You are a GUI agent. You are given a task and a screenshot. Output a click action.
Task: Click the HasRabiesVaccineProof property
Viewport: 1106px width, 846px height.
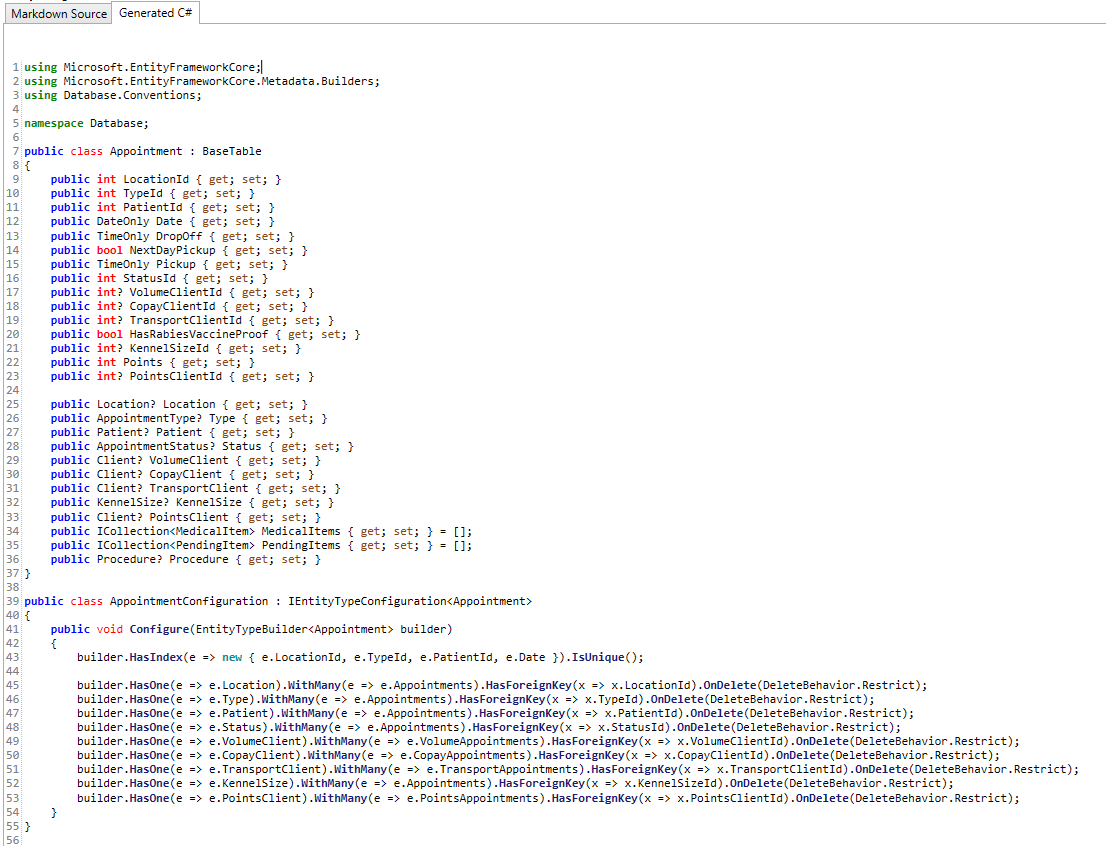(200, 334)
